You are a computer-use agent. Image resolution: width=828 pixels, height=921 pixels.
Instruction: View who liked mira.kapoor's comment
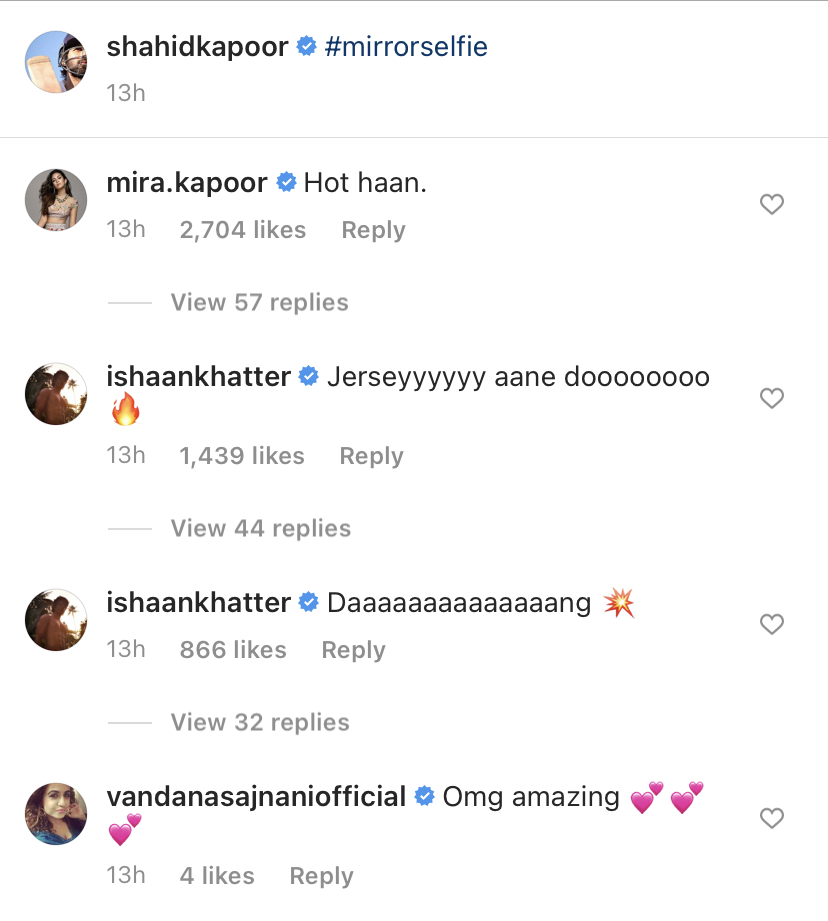(242, 230)
